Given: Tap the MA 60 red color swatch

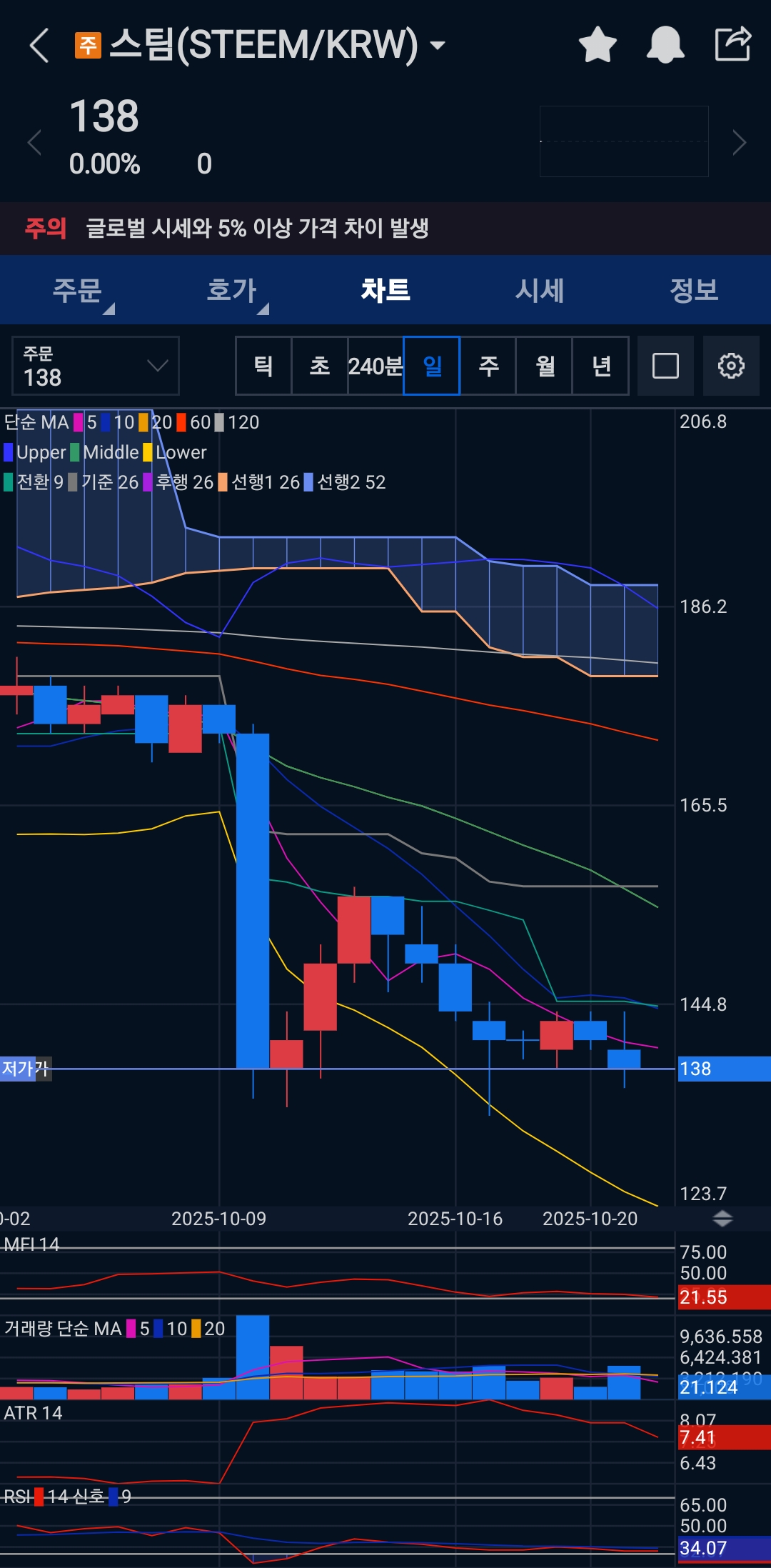Looking at the screenshot, I should (x=181, y=422).
